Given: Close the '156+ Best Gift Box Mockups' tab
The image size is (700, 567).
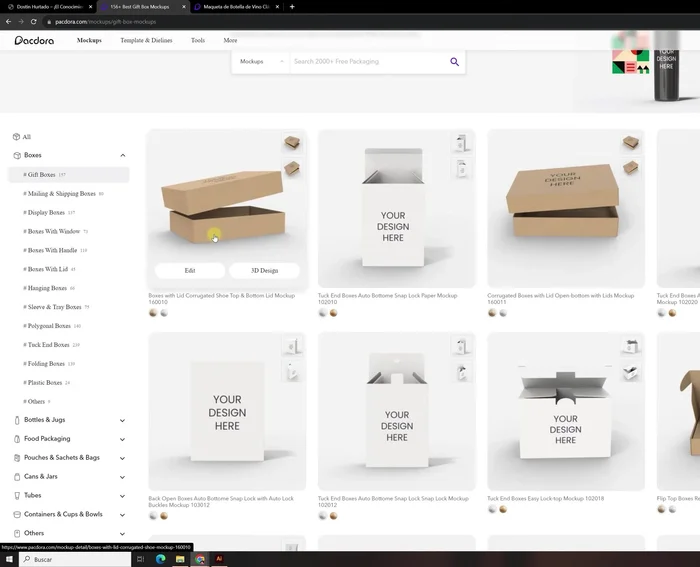Looking at the screenshot, I should pos(184,7).
